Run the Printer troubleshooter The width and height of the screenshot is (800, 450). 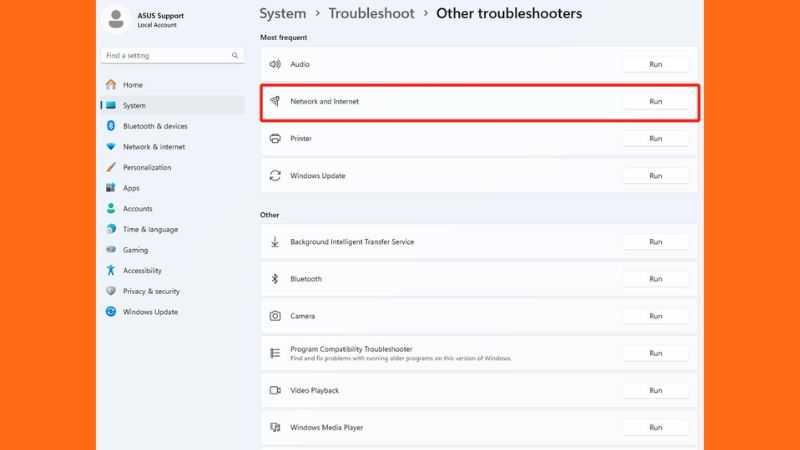point(656,139)
